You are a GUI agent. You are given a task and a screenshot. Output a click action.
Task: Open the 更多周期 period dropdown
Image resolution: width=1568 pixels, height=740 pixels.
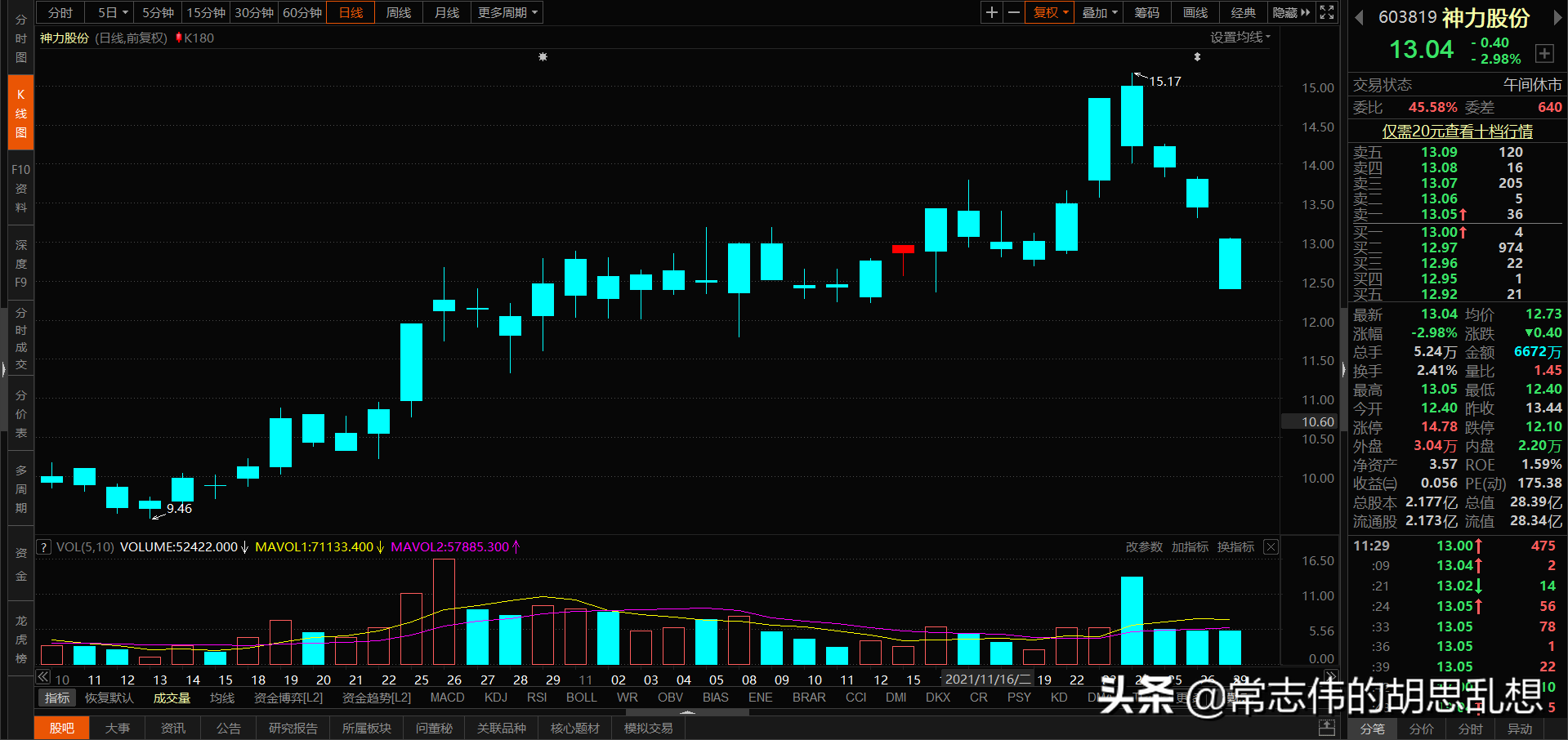tap(506, 12)
